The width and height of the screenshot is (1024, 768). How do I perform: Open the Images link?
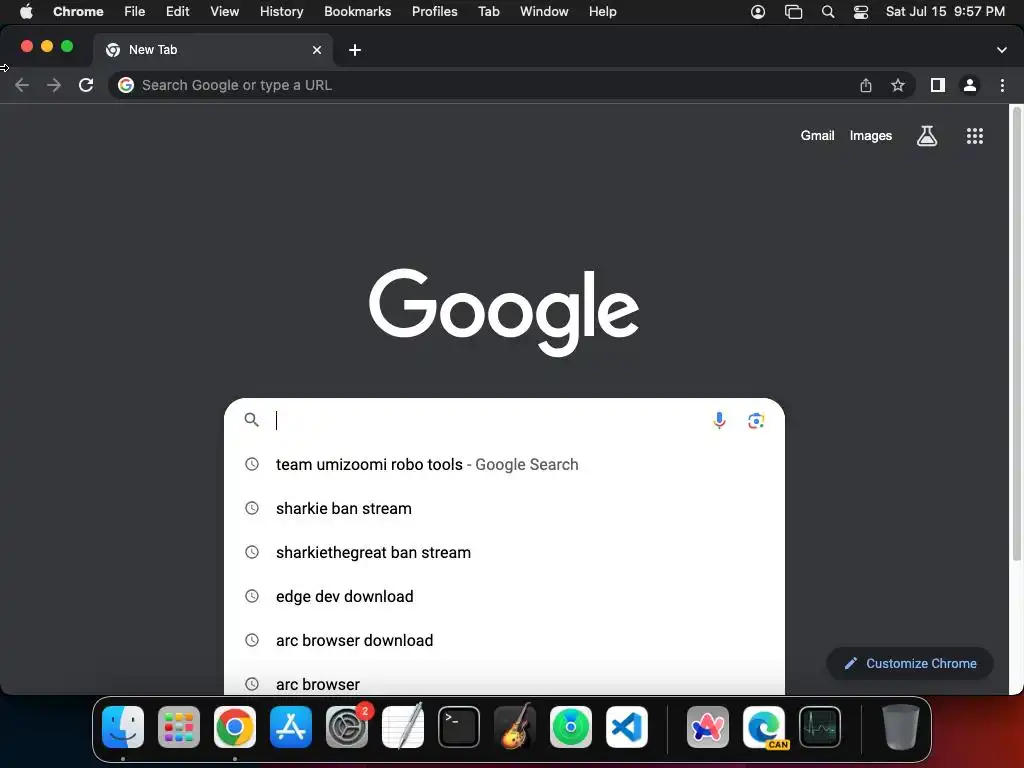pos(871,135)
